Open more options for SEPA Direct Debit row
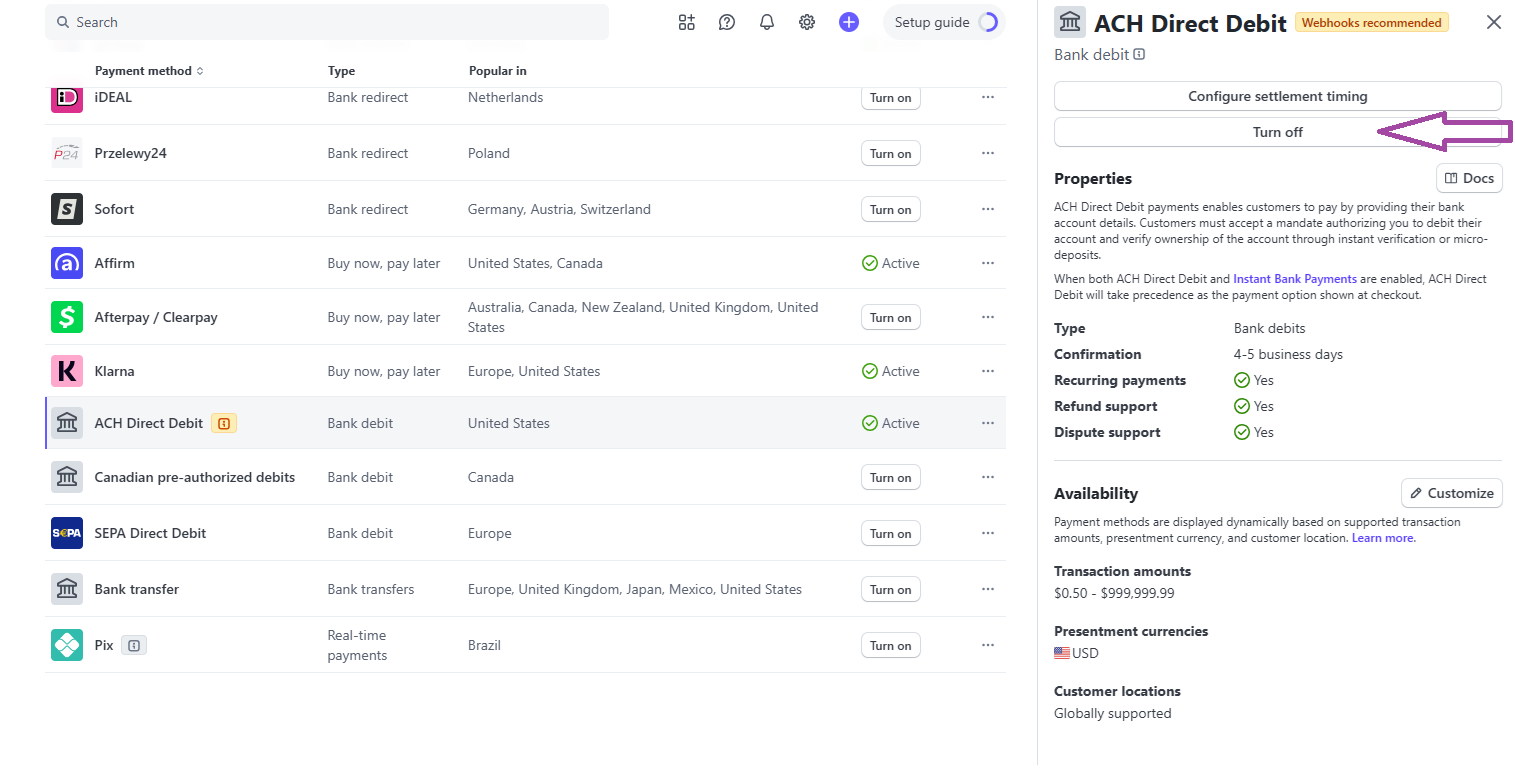 click(x=988, y=533)
